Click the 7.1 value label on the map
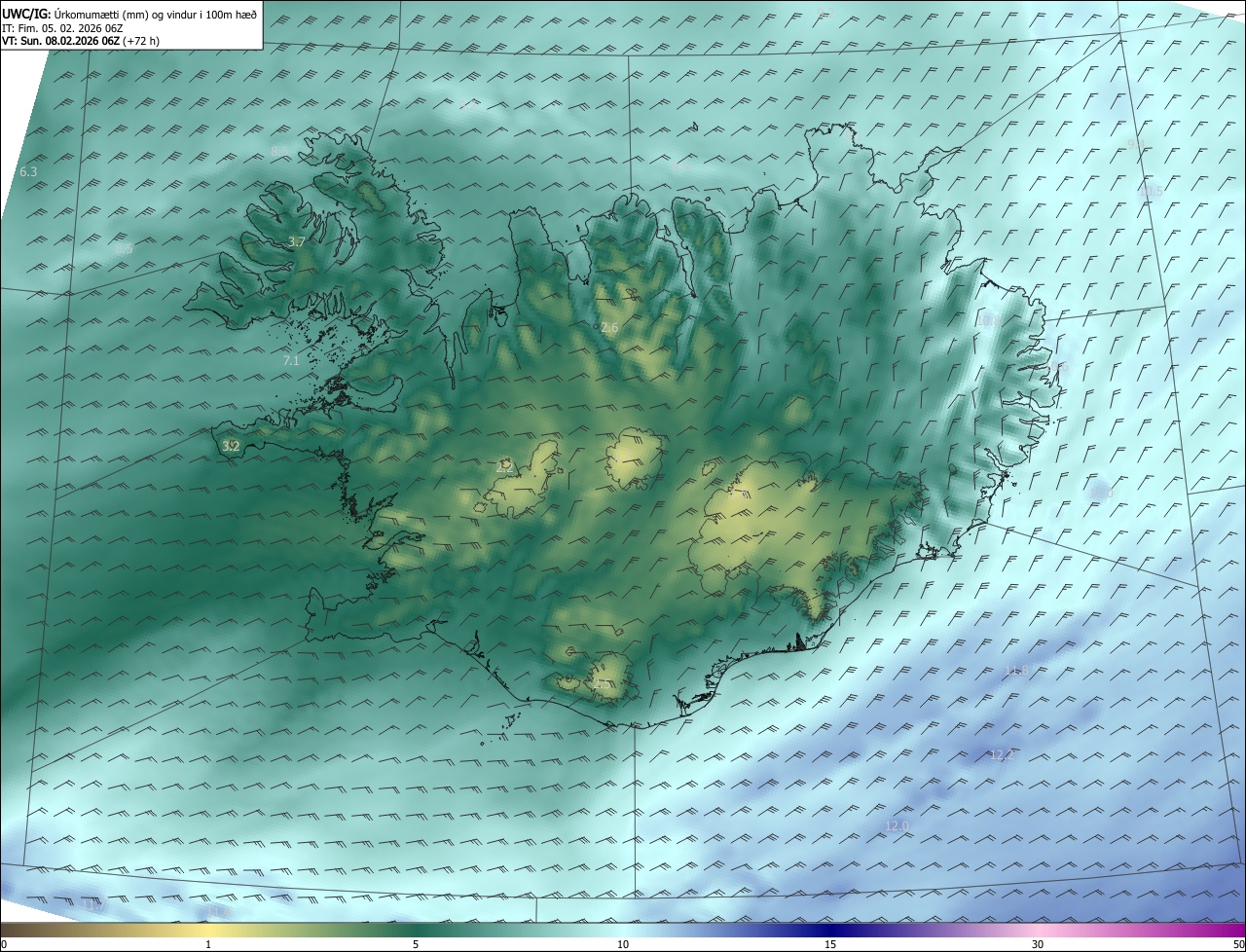The height and width of the screenshot is (952, 1246). [x=291, y=360]
